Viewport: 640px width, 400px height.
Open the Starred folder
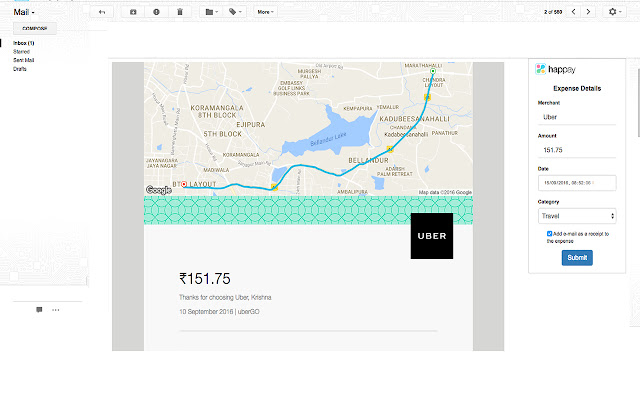point(21,51)
